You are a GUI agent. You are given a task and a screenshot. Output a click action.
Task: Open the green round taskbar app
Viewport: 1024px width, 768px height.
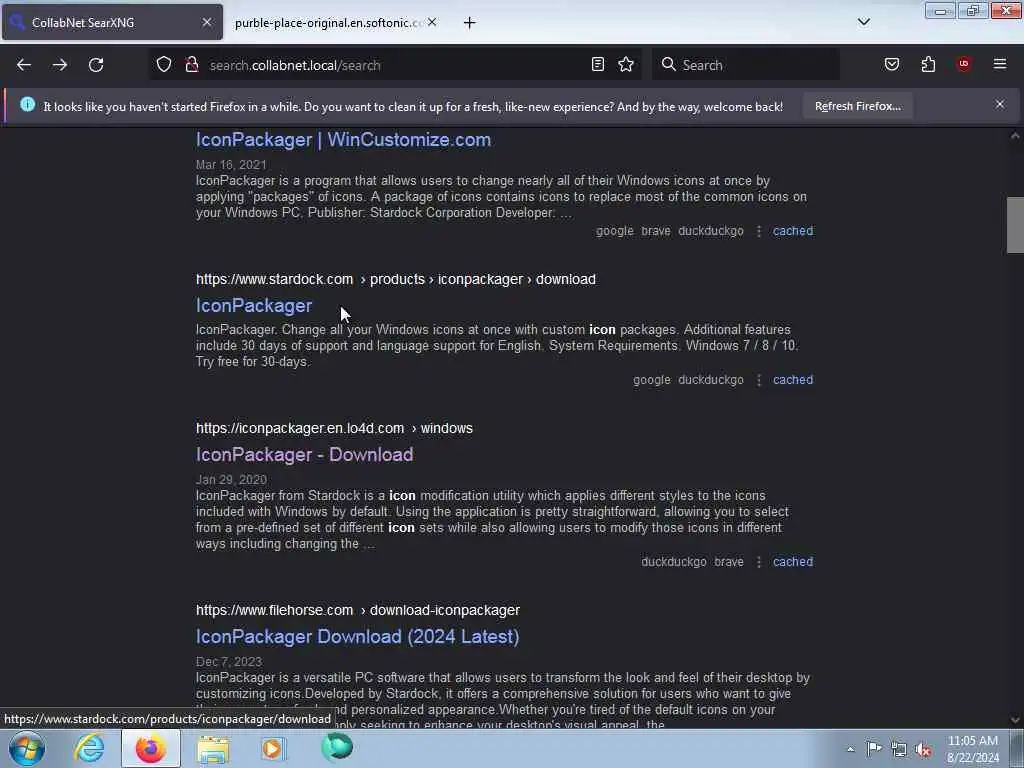337,747
